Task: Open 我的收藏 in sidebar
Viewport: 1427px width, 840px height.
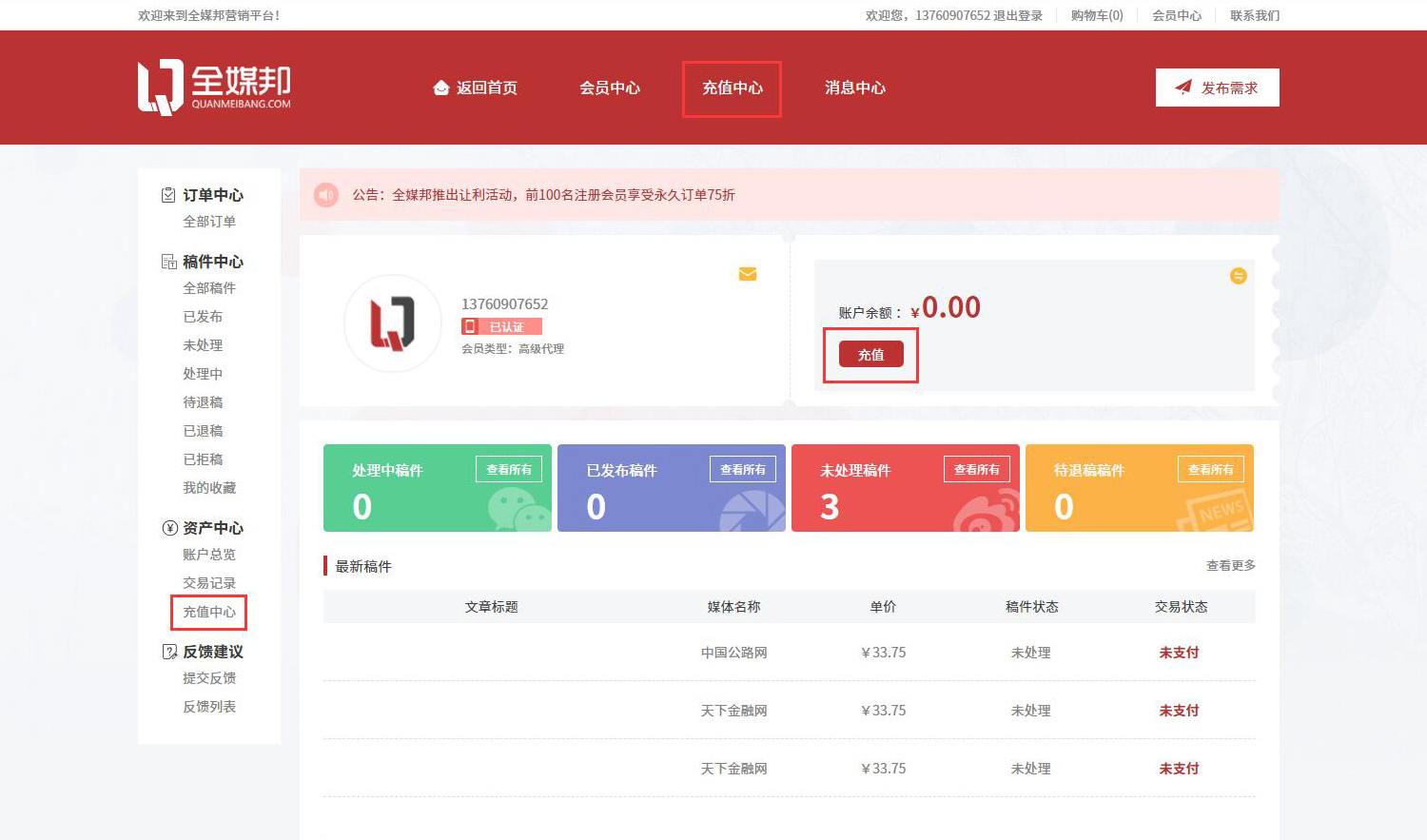Action: [209, 488]
